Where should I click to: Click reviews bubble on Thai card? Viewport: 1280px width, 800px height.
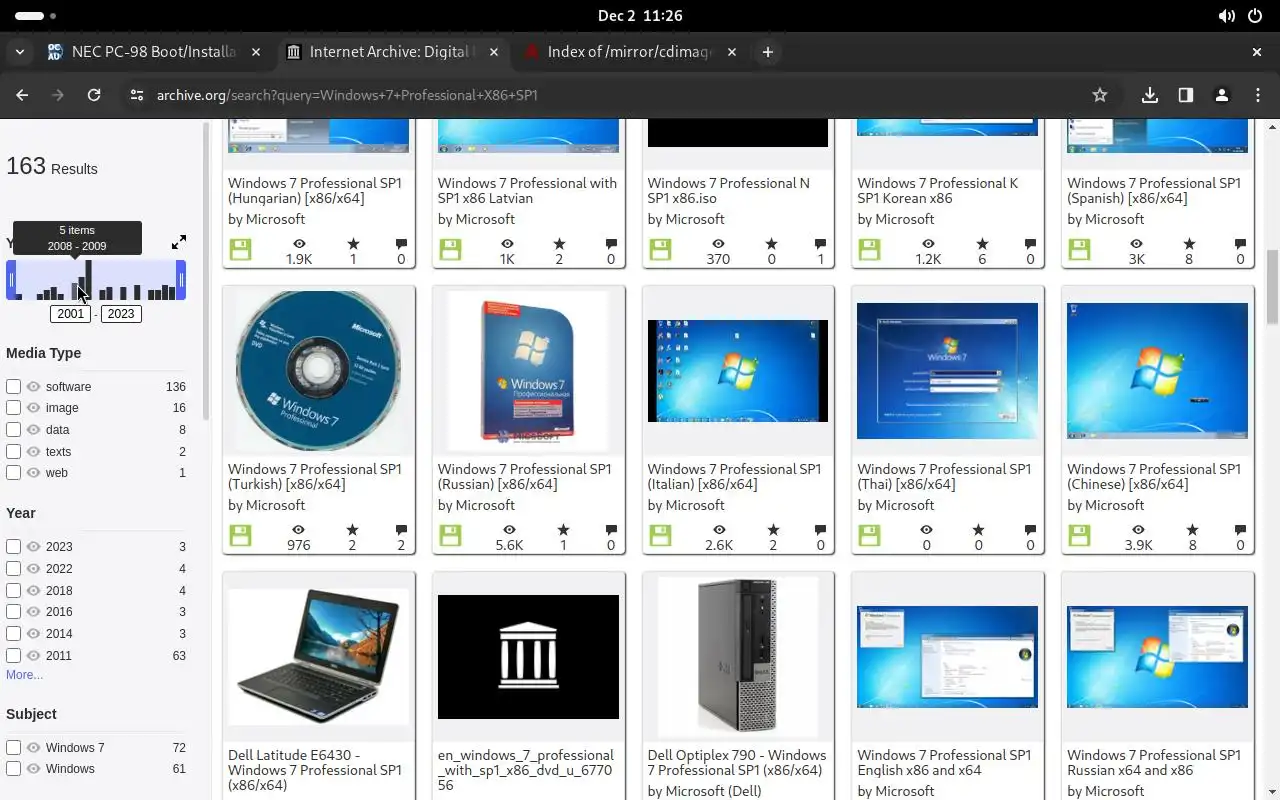coord(1030,530)
